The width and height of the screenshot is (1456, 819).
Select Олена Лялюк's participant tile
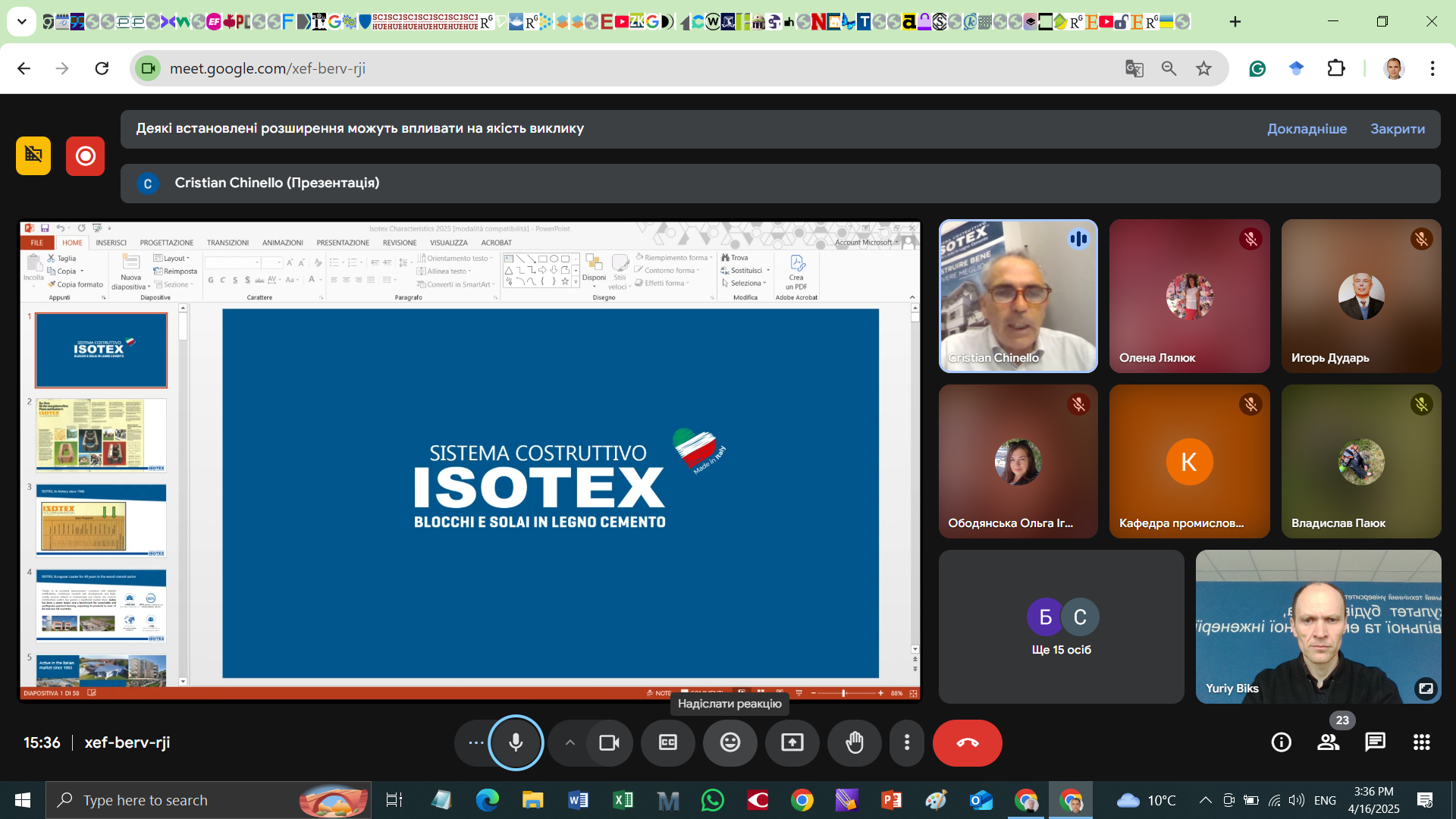click(x=1190, y=297)
